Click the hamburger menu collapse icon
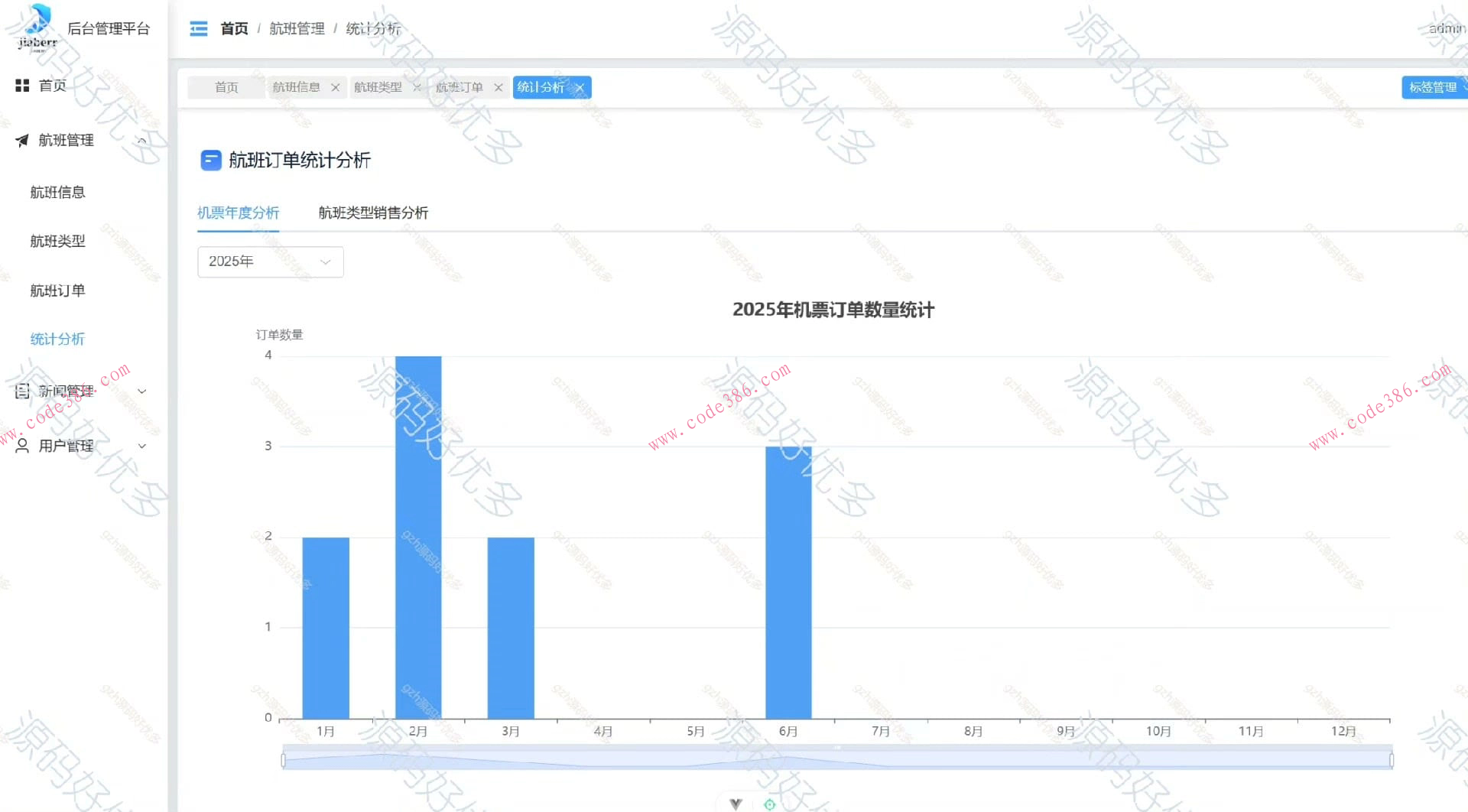Image resolution: width=1468 pixels, height=812 pixels. (199, 29)
